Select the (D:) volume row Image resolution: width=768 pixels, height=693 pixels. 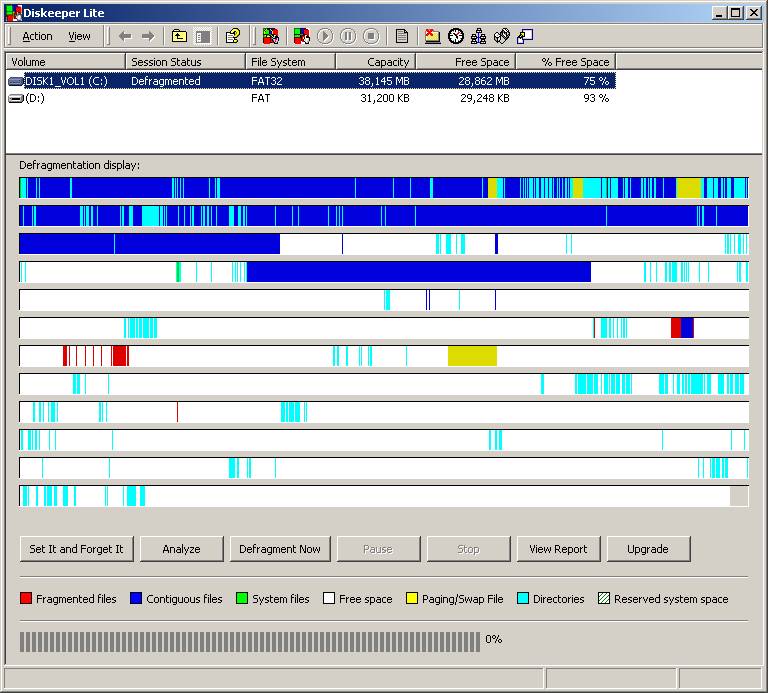[x=311, y=98]
